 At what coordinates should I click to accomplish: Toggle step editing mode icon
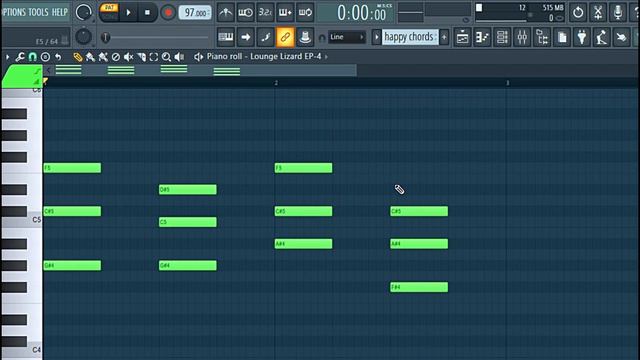tap(265, 37)
